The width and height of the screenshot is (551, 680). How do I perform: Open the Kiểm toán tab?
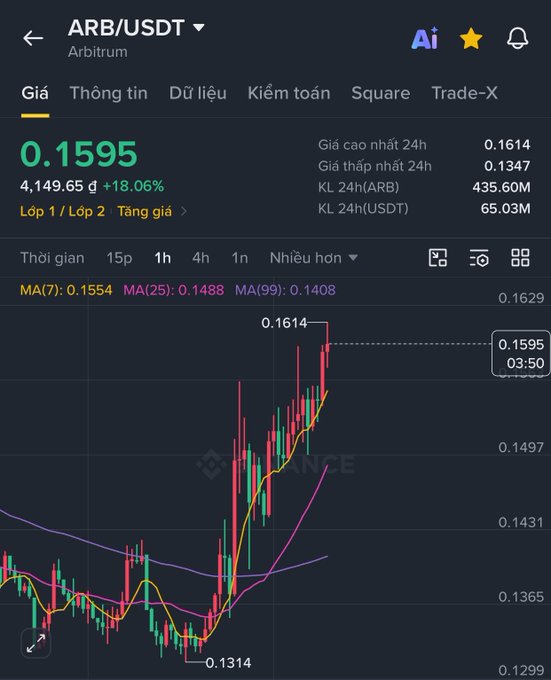[x=289, y=93]
